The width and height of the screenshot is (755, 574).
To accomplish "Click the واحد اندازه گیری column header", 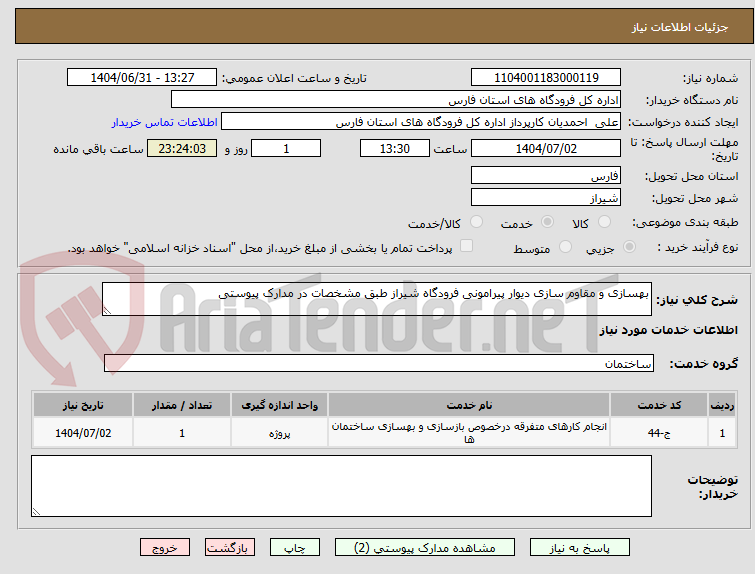I will coord(279,405).
